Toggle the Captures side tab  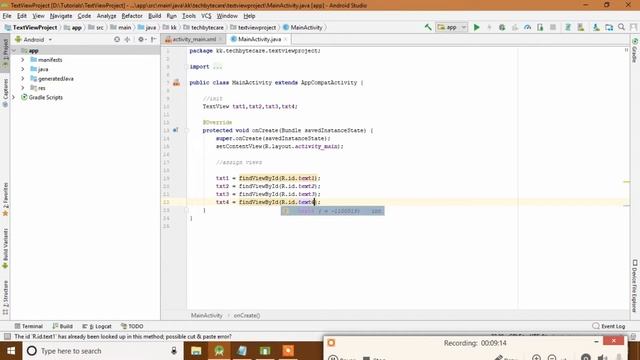coord(5,93)
